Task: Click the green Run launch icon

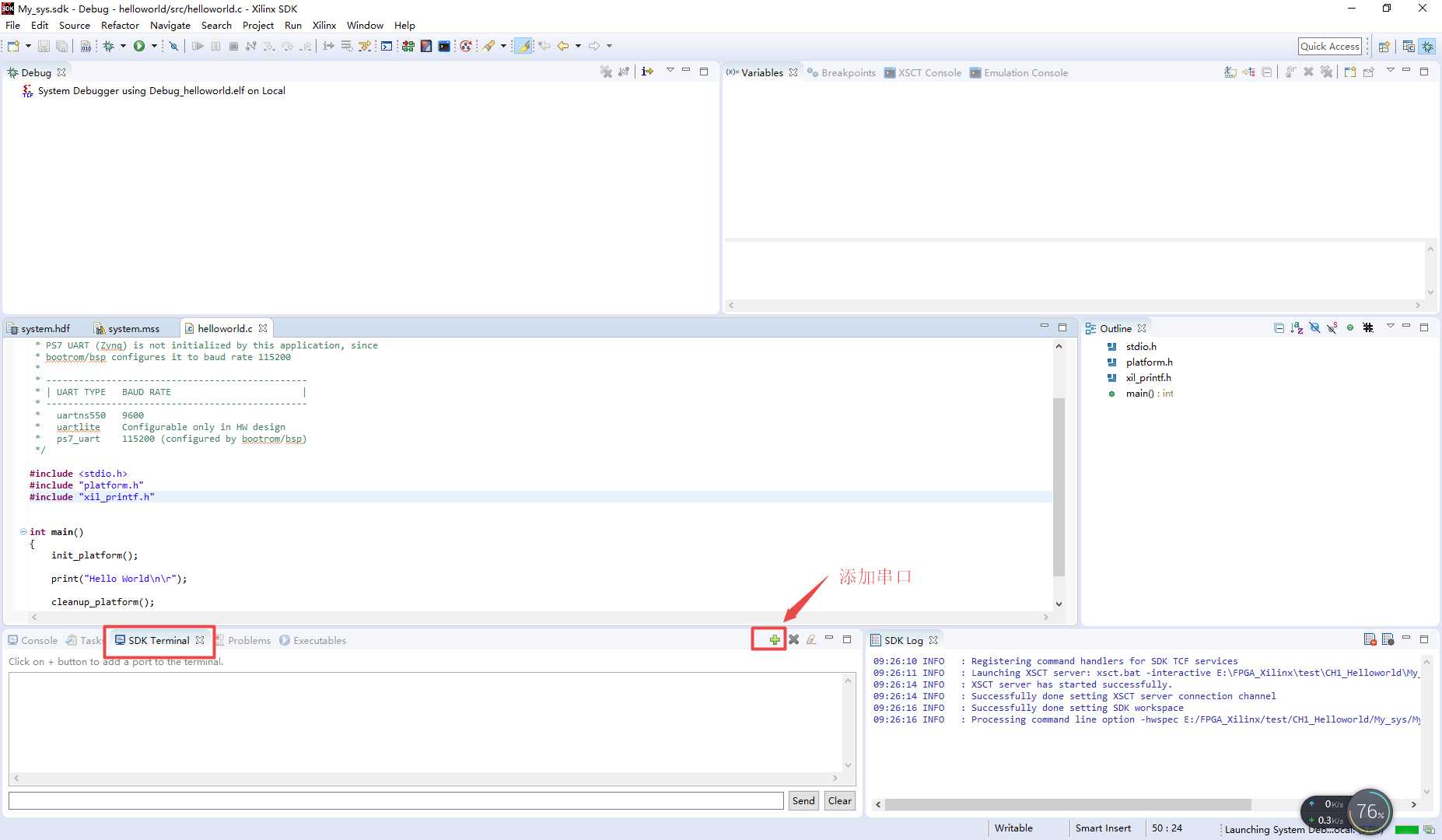Action: [x=139, y=46]
